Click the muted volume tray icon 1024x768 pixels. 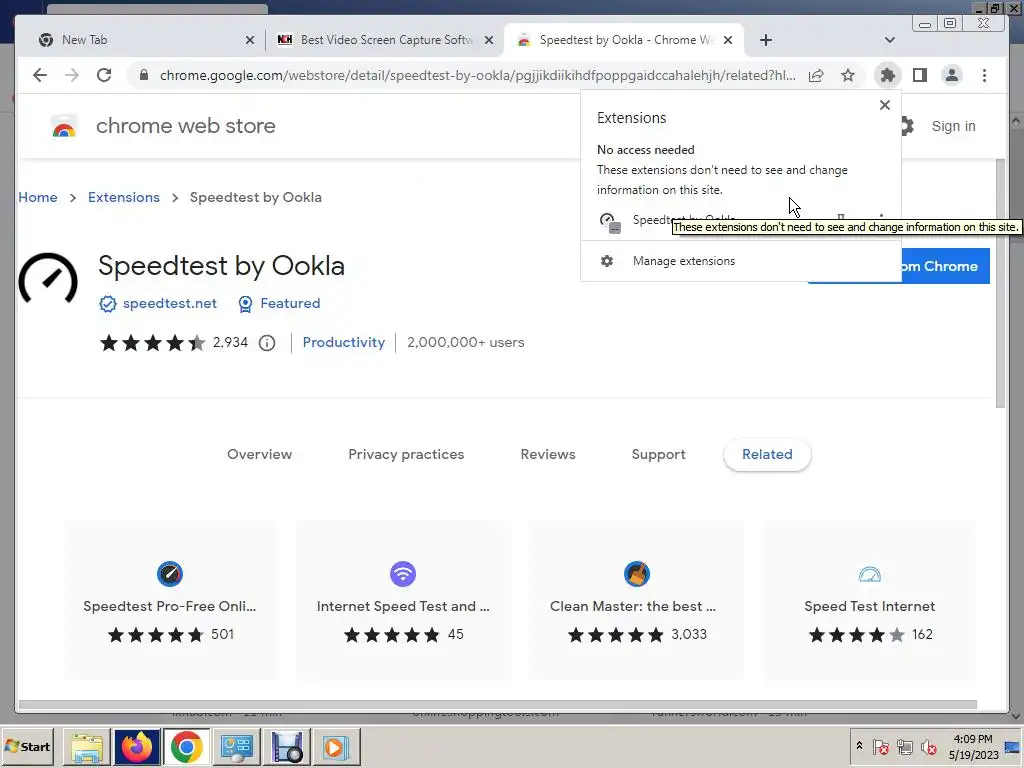click(x=928, y=746)
